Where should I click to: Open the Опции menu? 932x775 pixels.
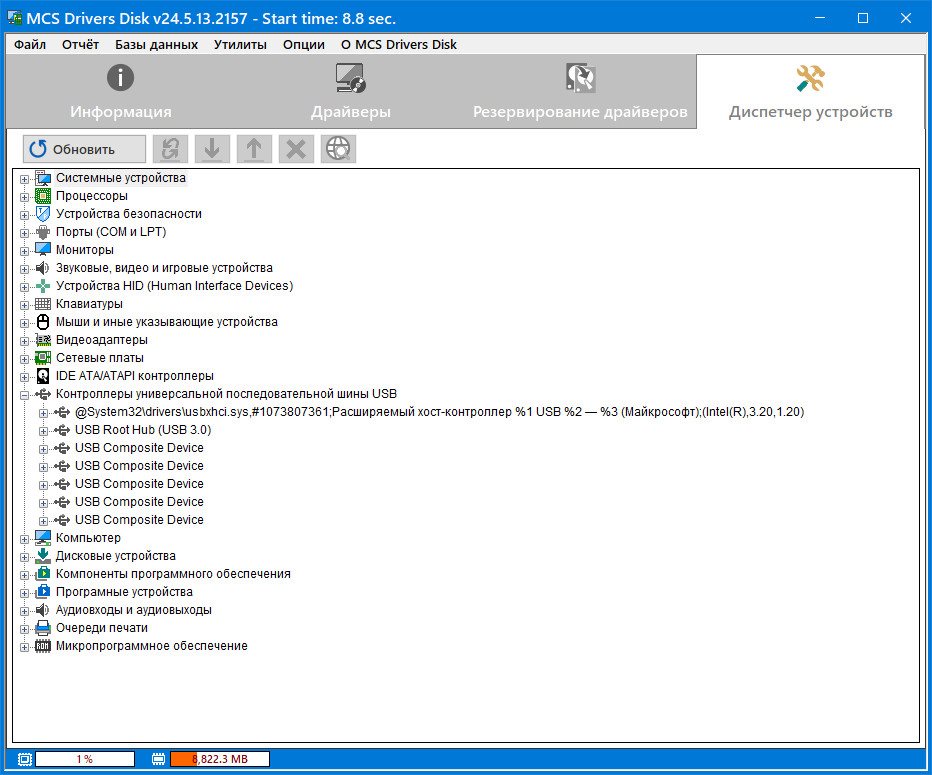[304, 45]
